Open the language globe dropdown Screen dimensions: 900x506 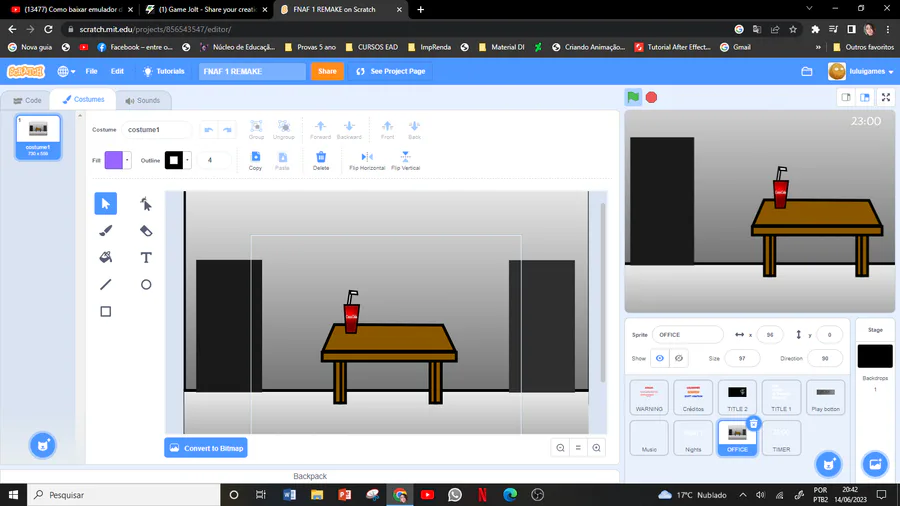(x=66, y=72)
